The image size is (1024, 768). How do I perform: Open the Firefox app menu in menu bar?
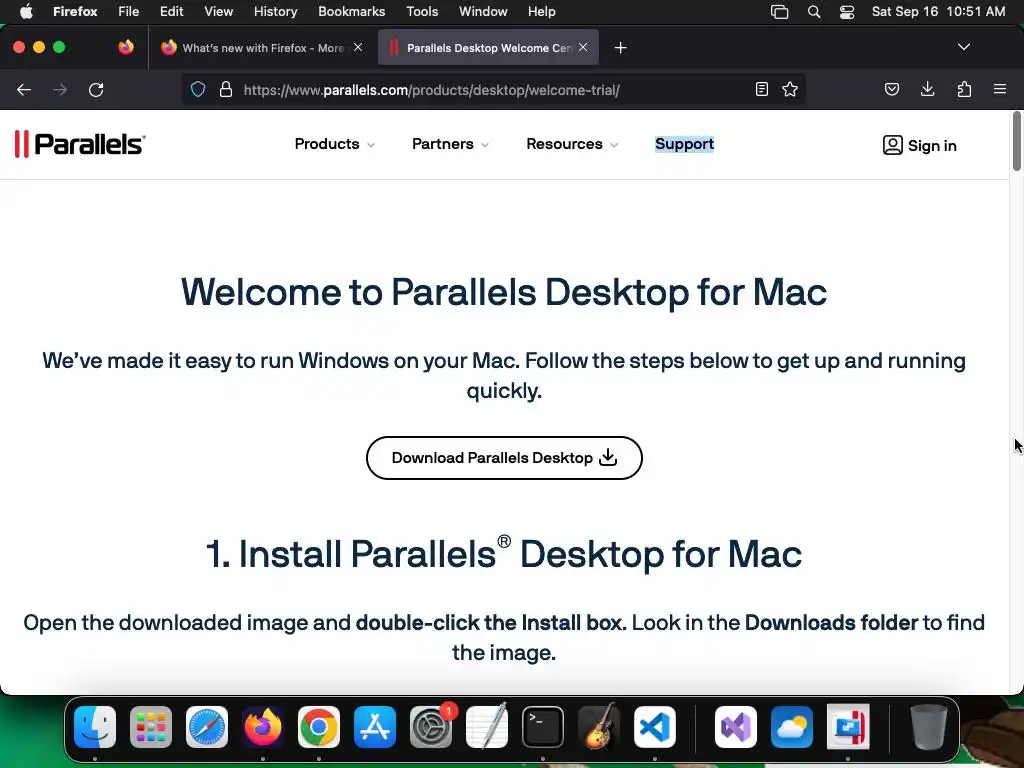[x=75, y=12]
